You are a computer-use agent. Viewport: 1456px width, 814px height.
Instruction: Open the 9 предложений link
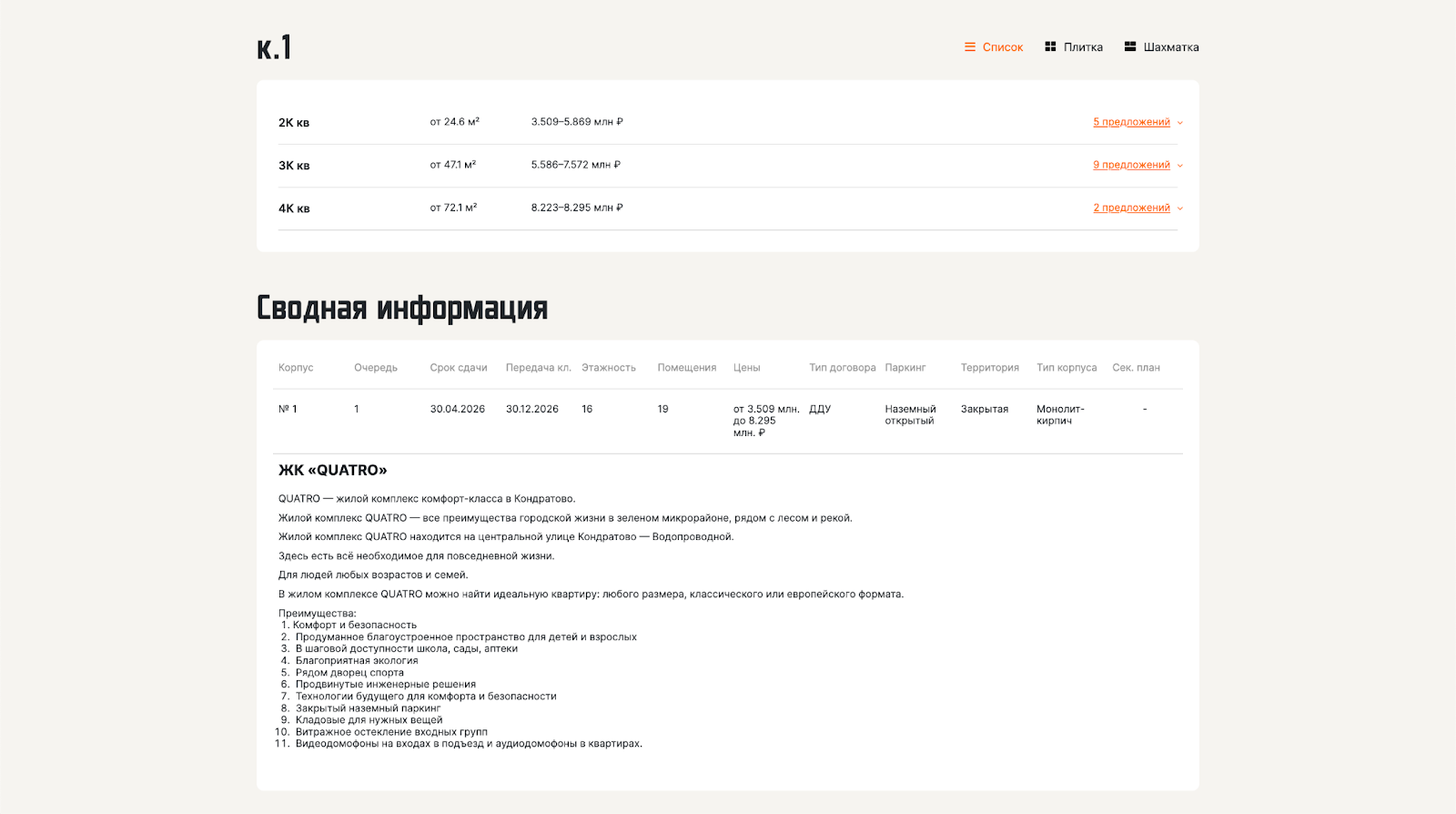[x=1131, y=165]
